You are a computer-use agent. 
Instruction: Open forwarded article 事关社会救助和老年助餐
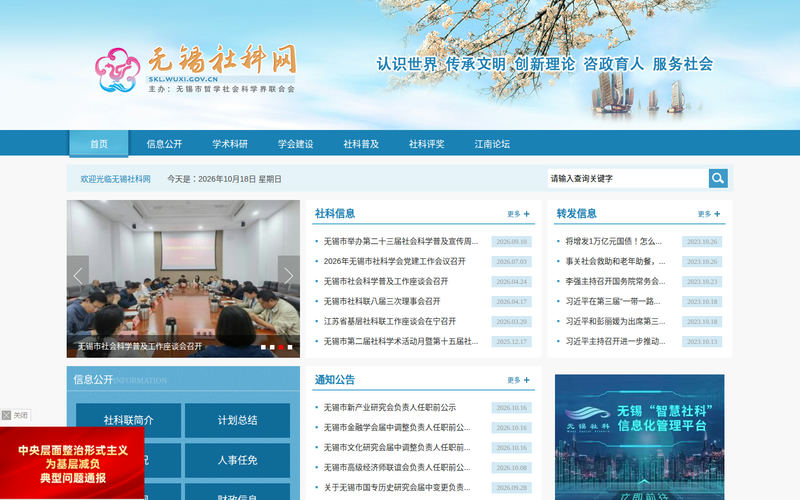(x=615, y=261)
